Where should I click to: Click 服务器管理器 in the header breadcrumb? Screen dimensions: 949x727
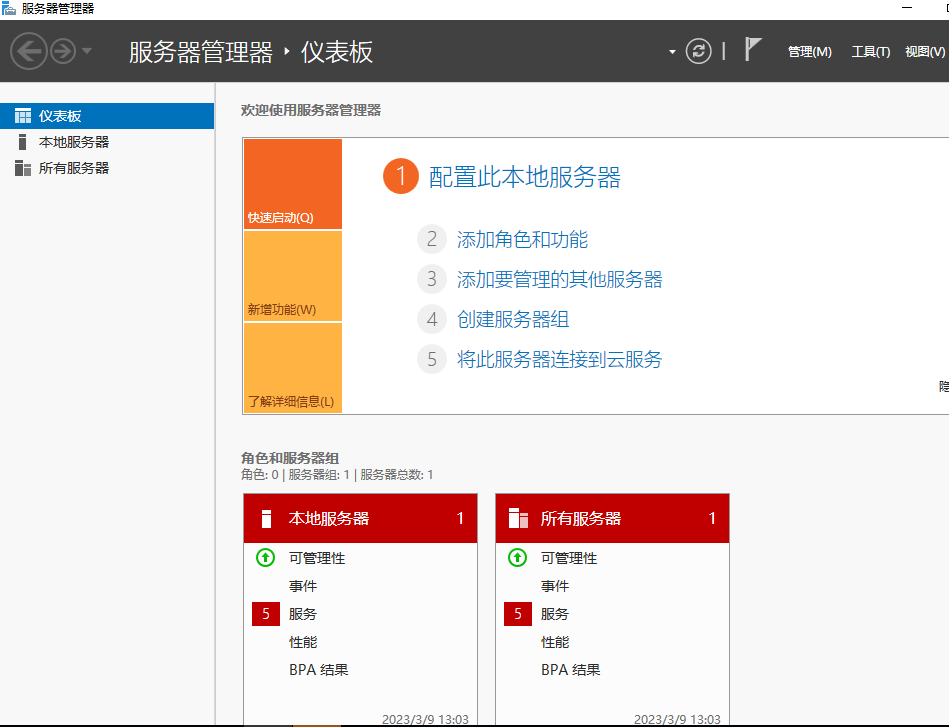201,52
